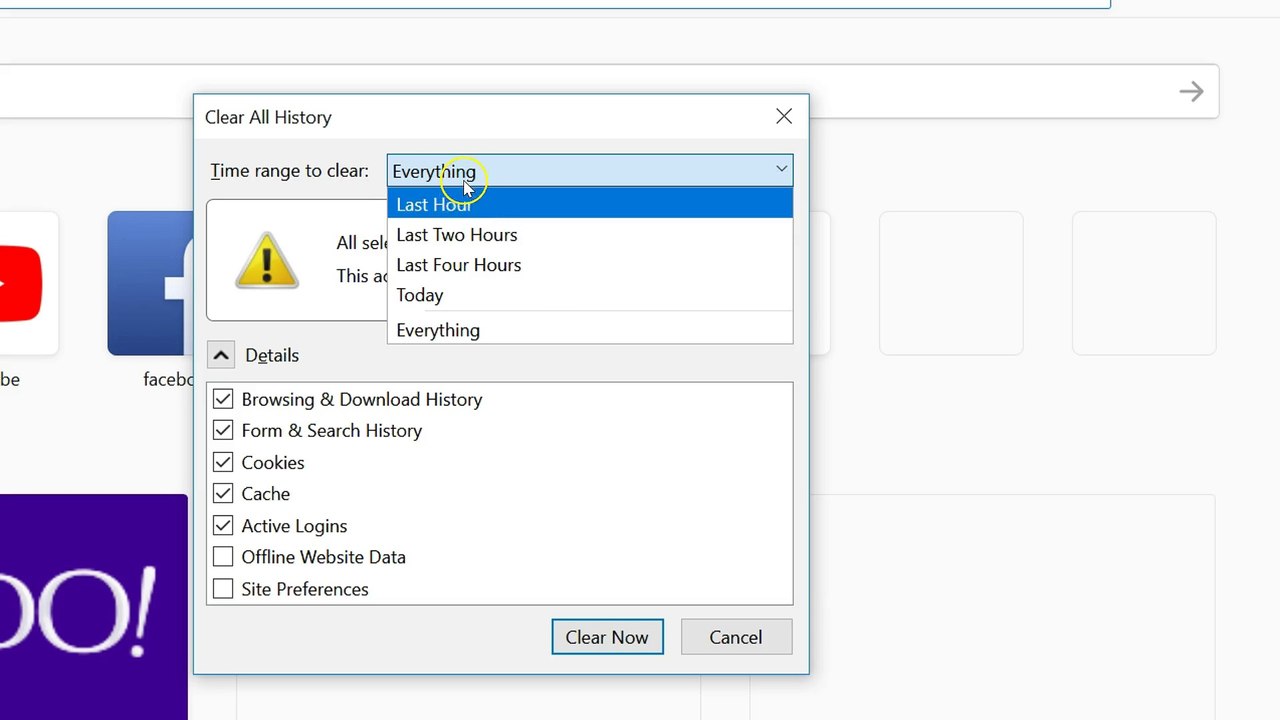Open the Yahoo tile thumbnail
1280x720 pixels.
tap(94, 607)
